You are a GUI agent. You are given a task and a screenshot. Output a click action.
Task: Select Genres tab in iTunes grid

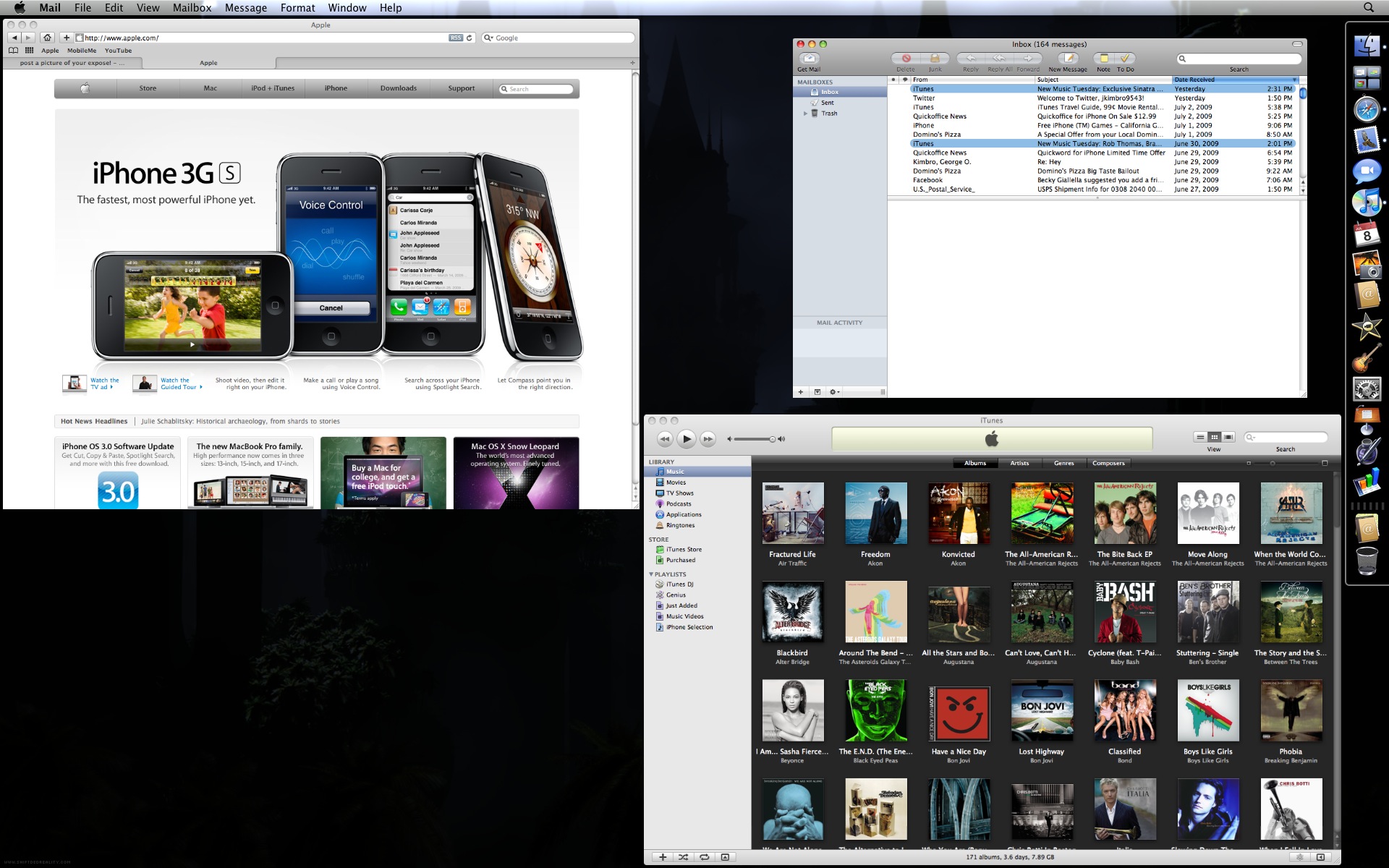pyautogui.click(x=1063, y=463)
